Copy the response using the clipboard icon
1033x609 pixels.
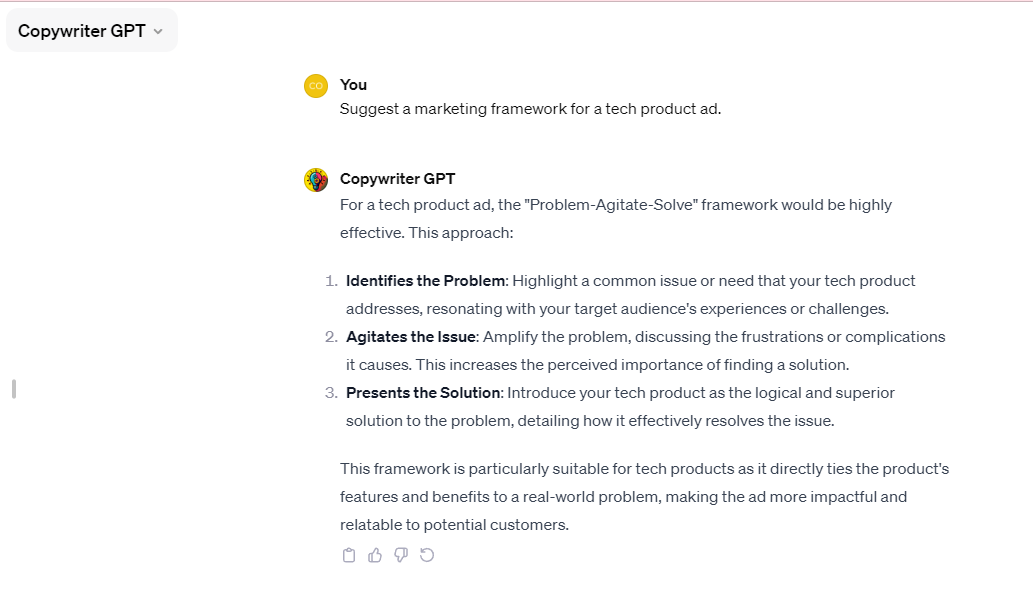(348, 555)
